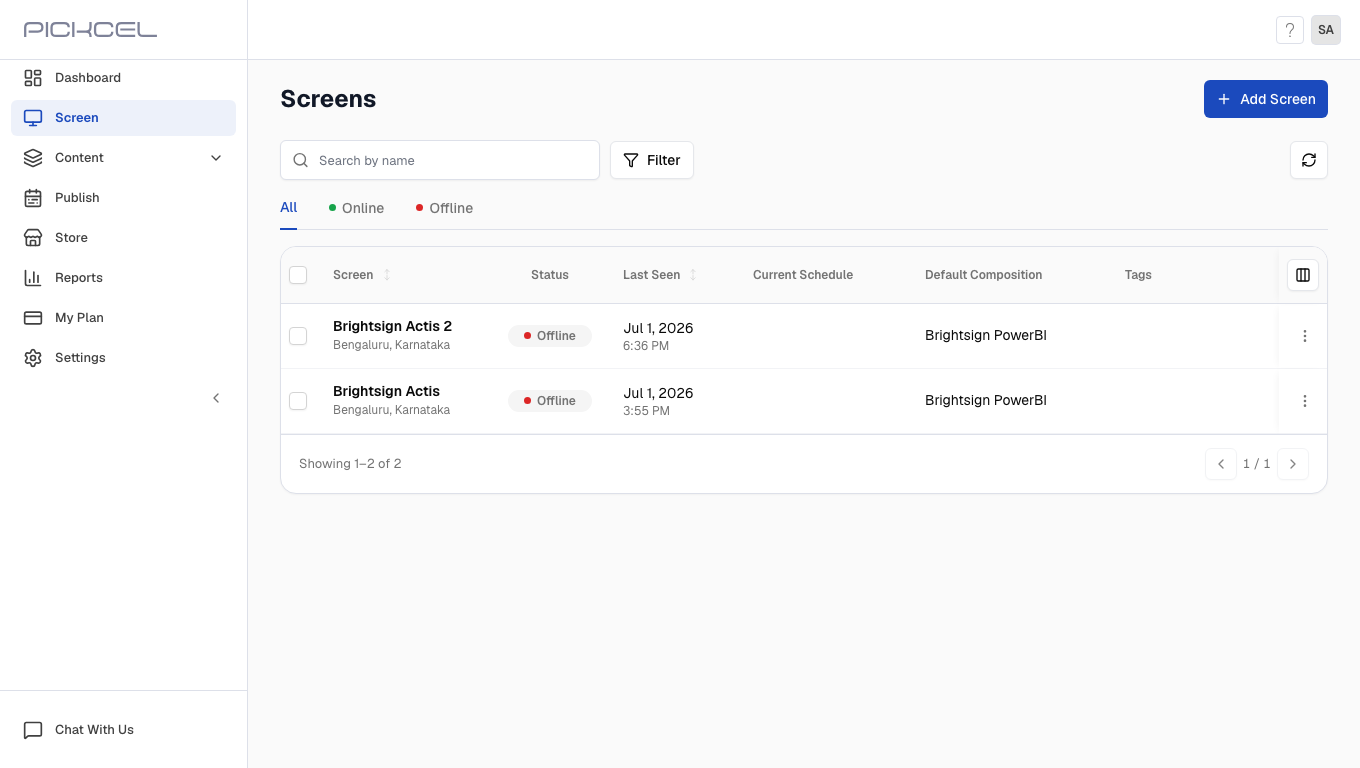
Task: Click Brightsign PowerBI in the 6:36 PM row
Action: (986, 336)
